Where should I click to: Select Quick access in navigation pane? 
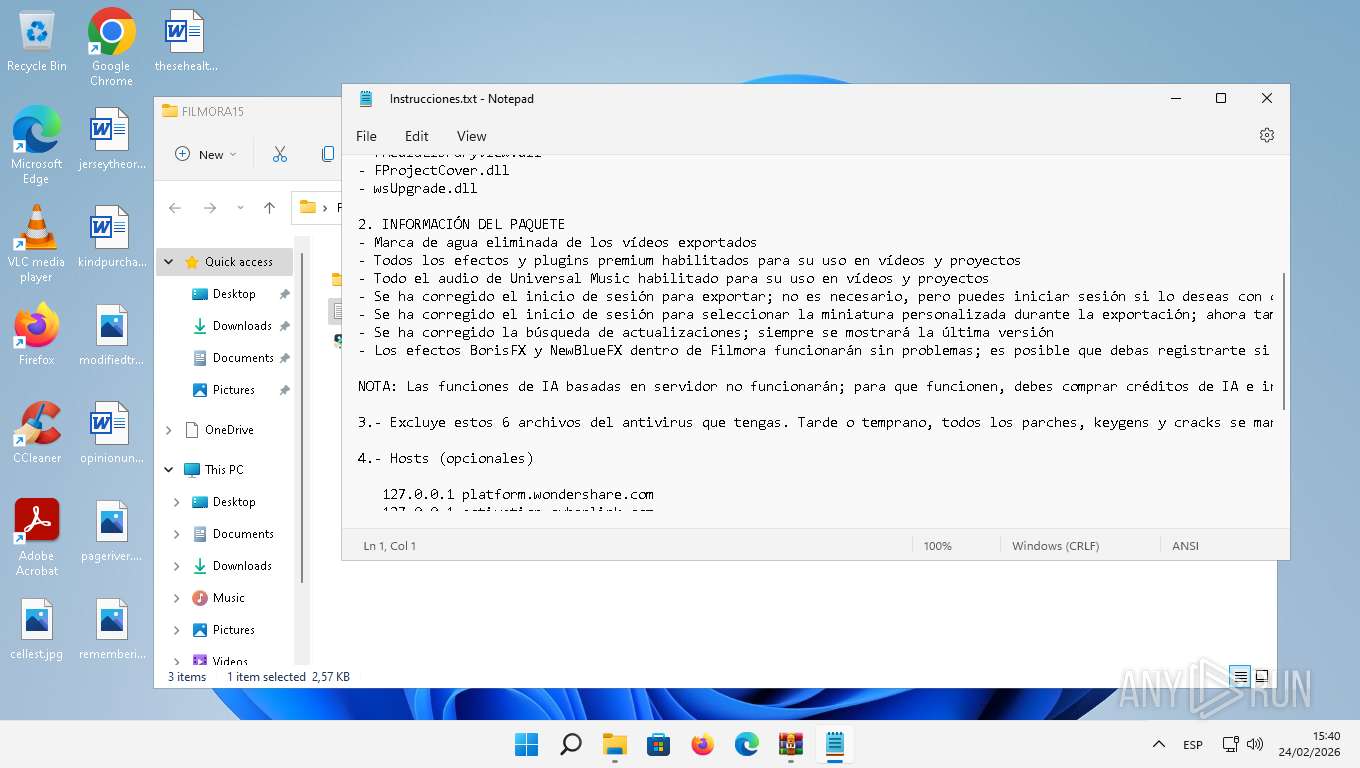(238, 262)
